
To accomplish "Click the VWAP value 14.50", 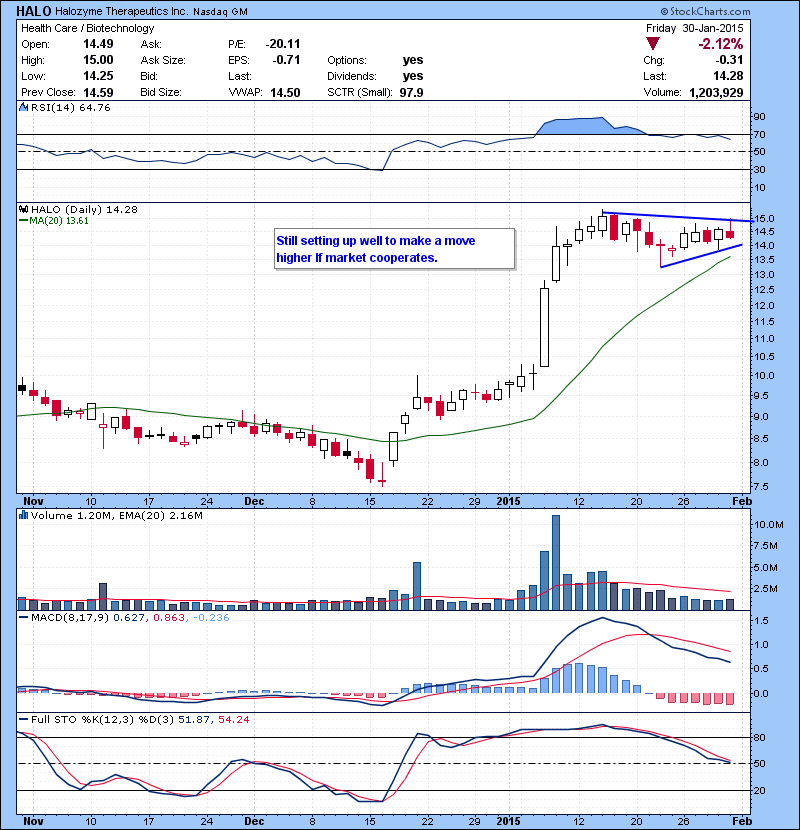I will click(285, 93).
